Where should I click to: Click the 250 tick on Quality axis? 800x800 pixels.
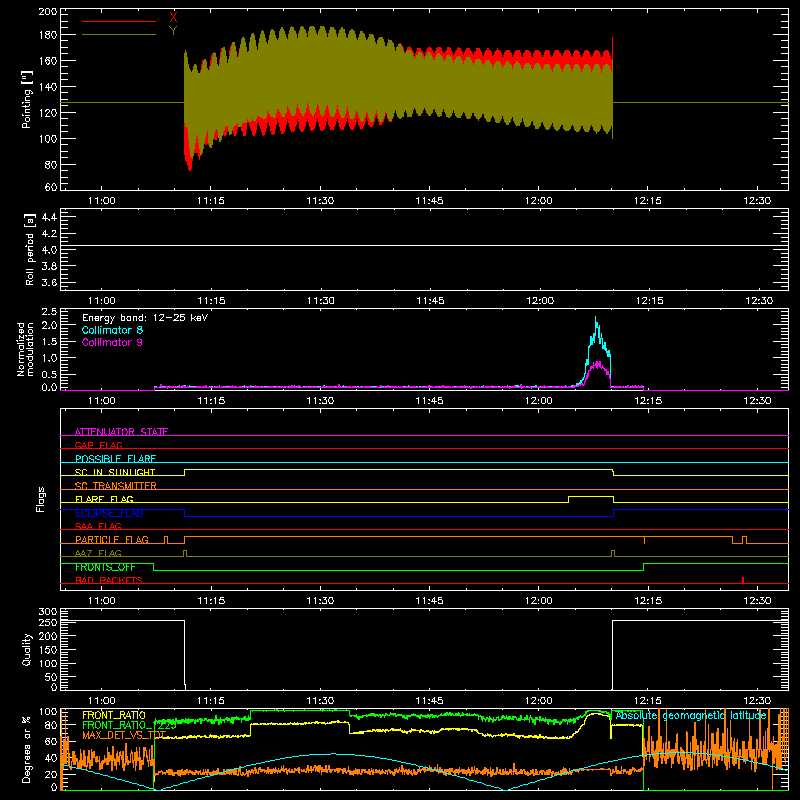coord(47,622)
